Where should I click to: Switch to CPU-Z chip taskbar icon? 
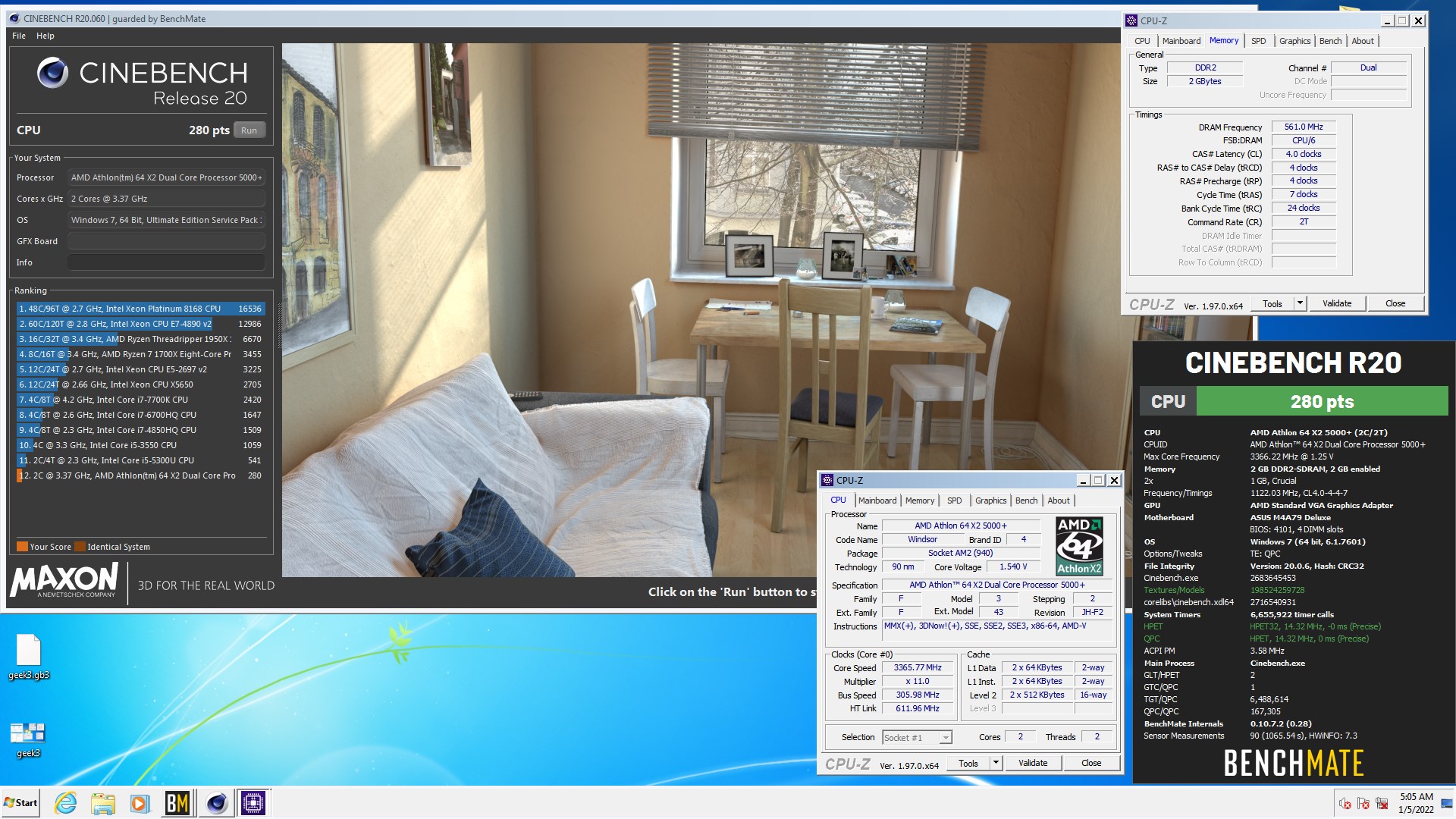(253, 803)
